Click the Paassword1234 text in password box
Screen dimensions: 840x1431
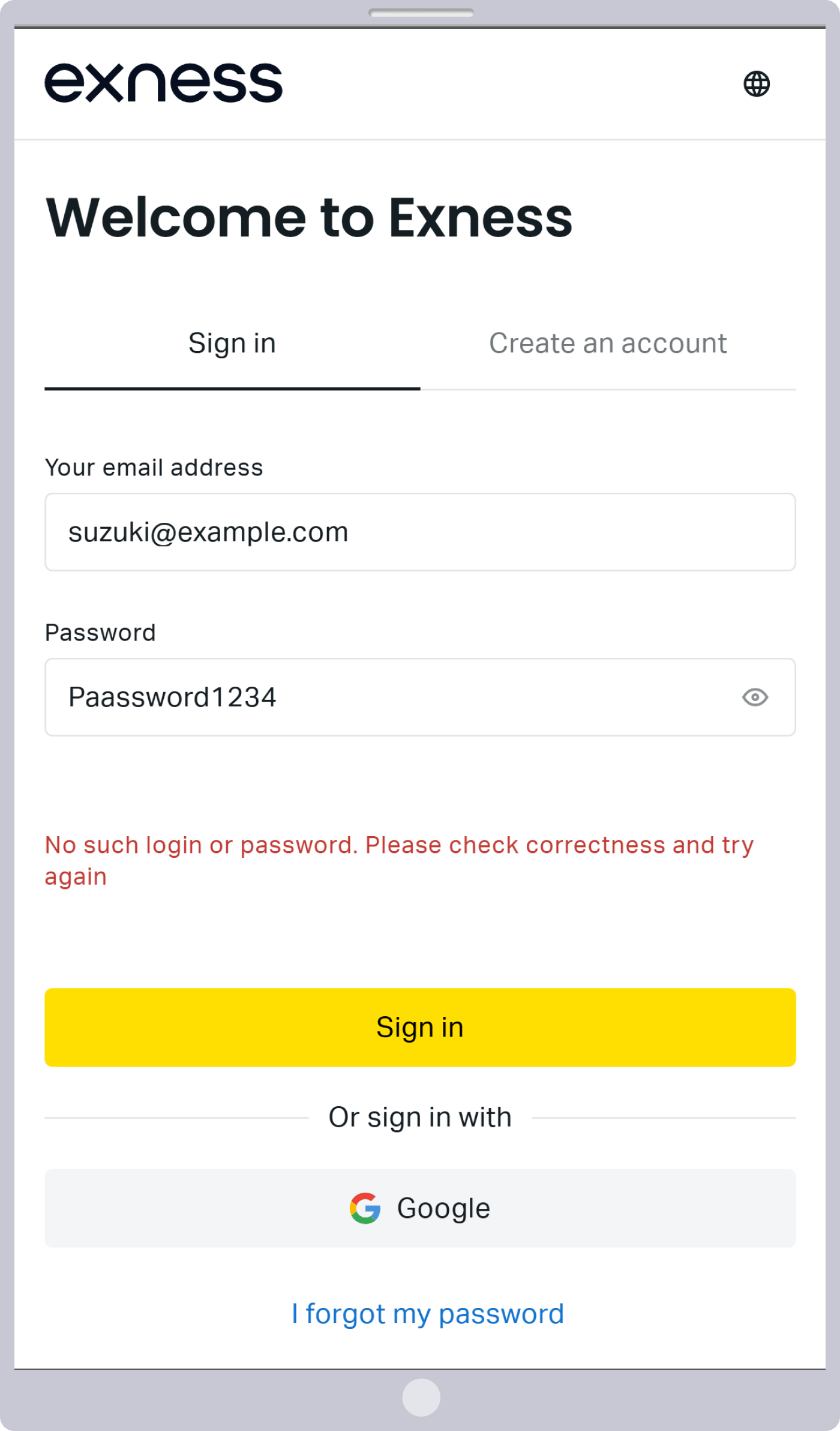click(x=172, y=697)
